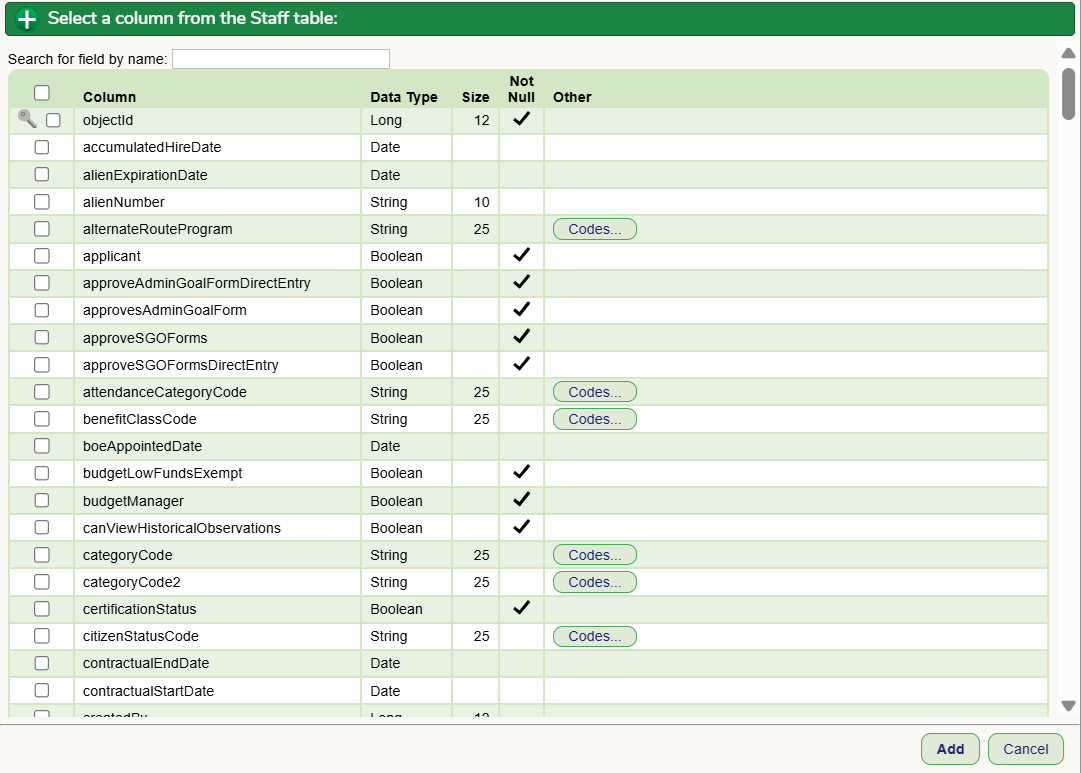Select the approvesAdminGoalForm checkbox
Image resolution: width=1081 pixels, height=773 pixels.
coord(42,310)
